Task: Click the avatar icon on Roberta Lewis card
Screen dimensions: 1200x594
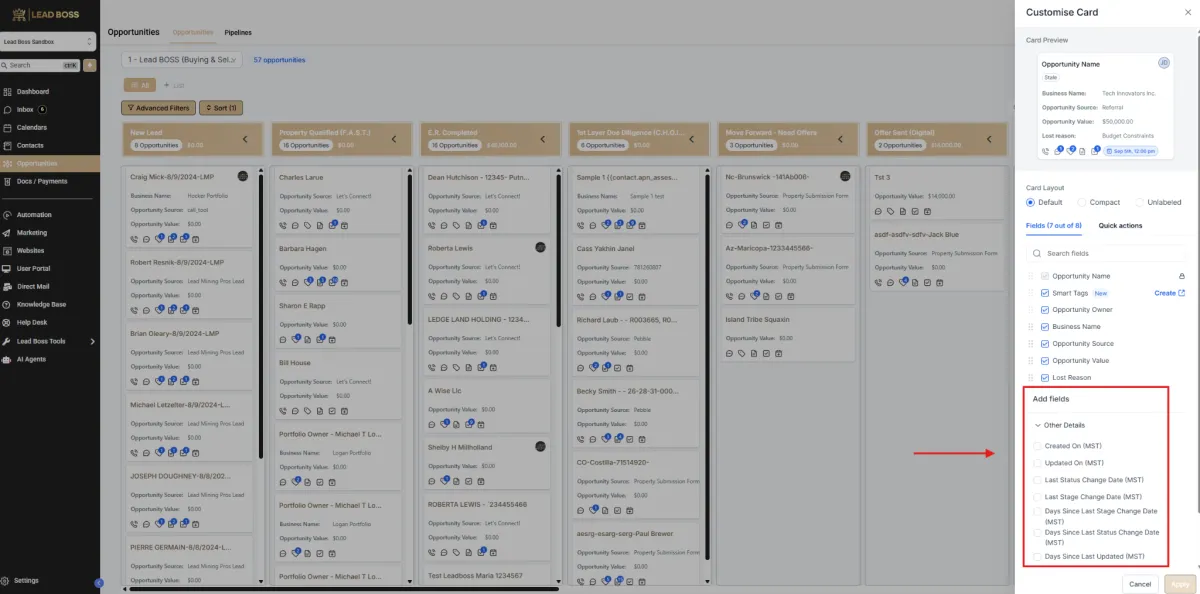Action: point(541,247)
